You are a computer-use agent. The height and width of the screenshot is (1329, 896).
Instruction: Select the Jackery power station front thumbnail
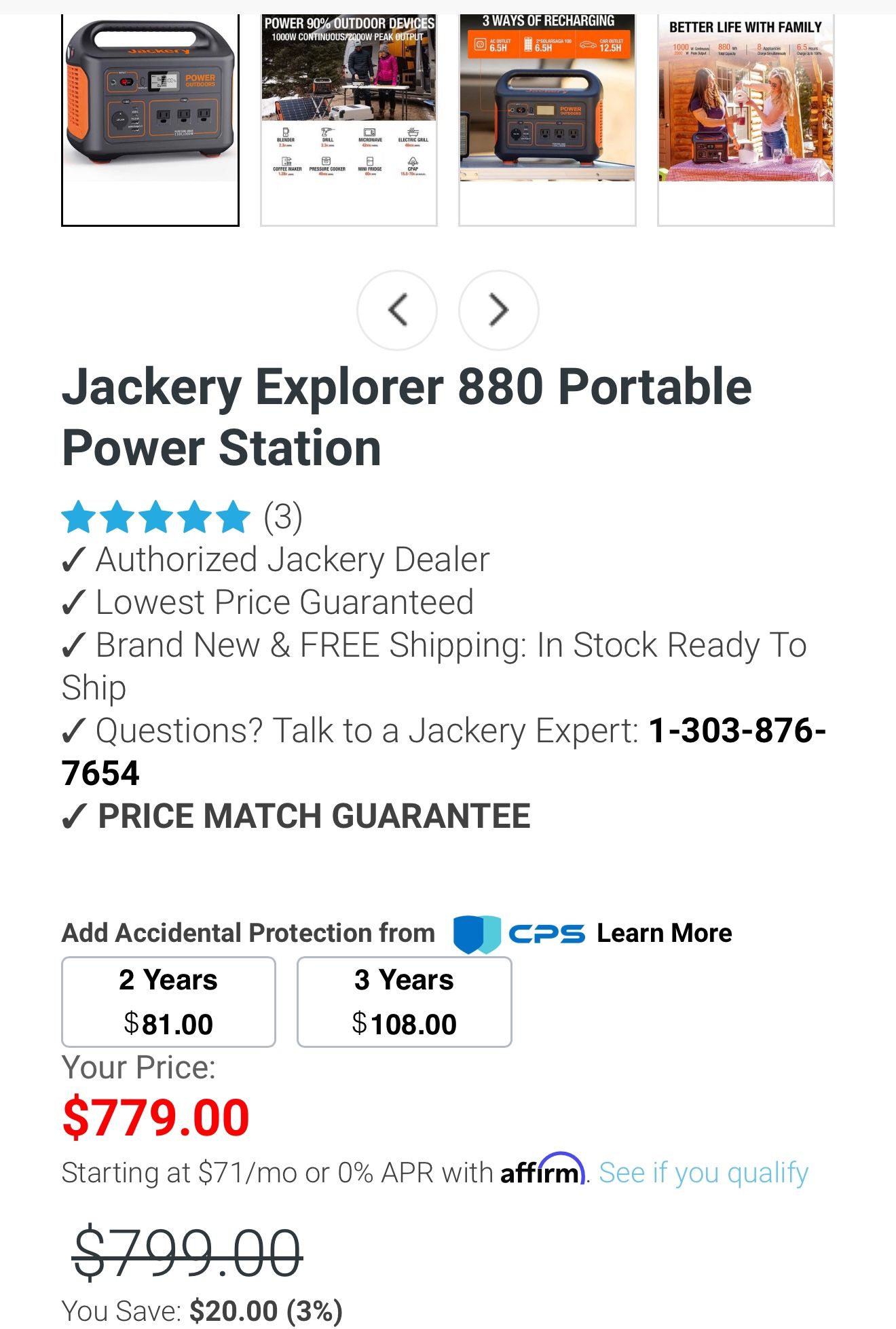tap(150, 119)
